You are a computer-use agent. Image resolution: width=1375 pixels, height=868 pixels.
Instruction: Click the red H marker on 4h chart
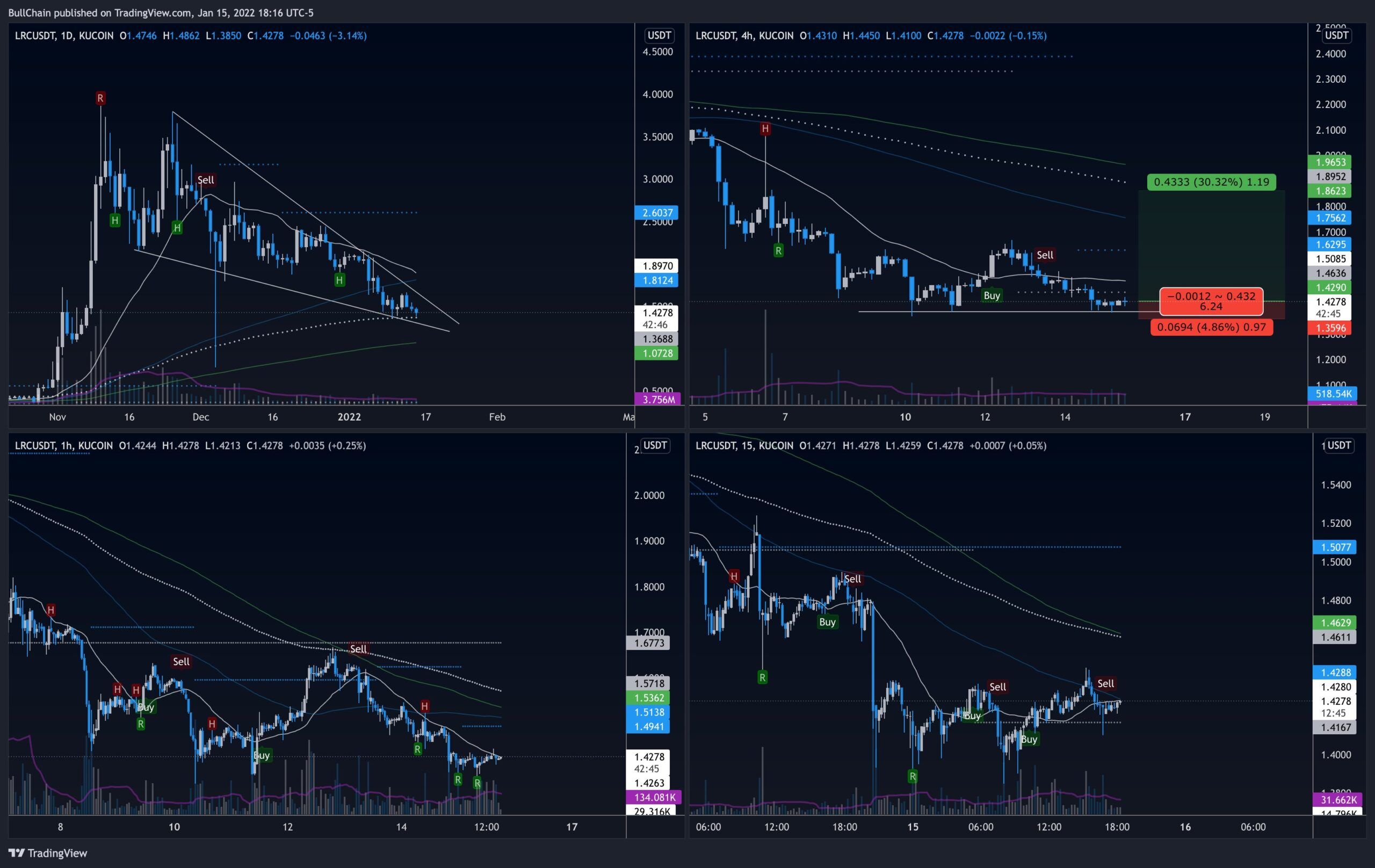coord(765,129)
